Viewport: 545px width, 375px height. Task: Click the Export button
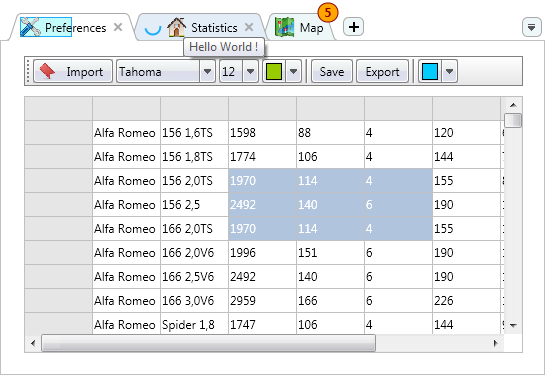382,71
